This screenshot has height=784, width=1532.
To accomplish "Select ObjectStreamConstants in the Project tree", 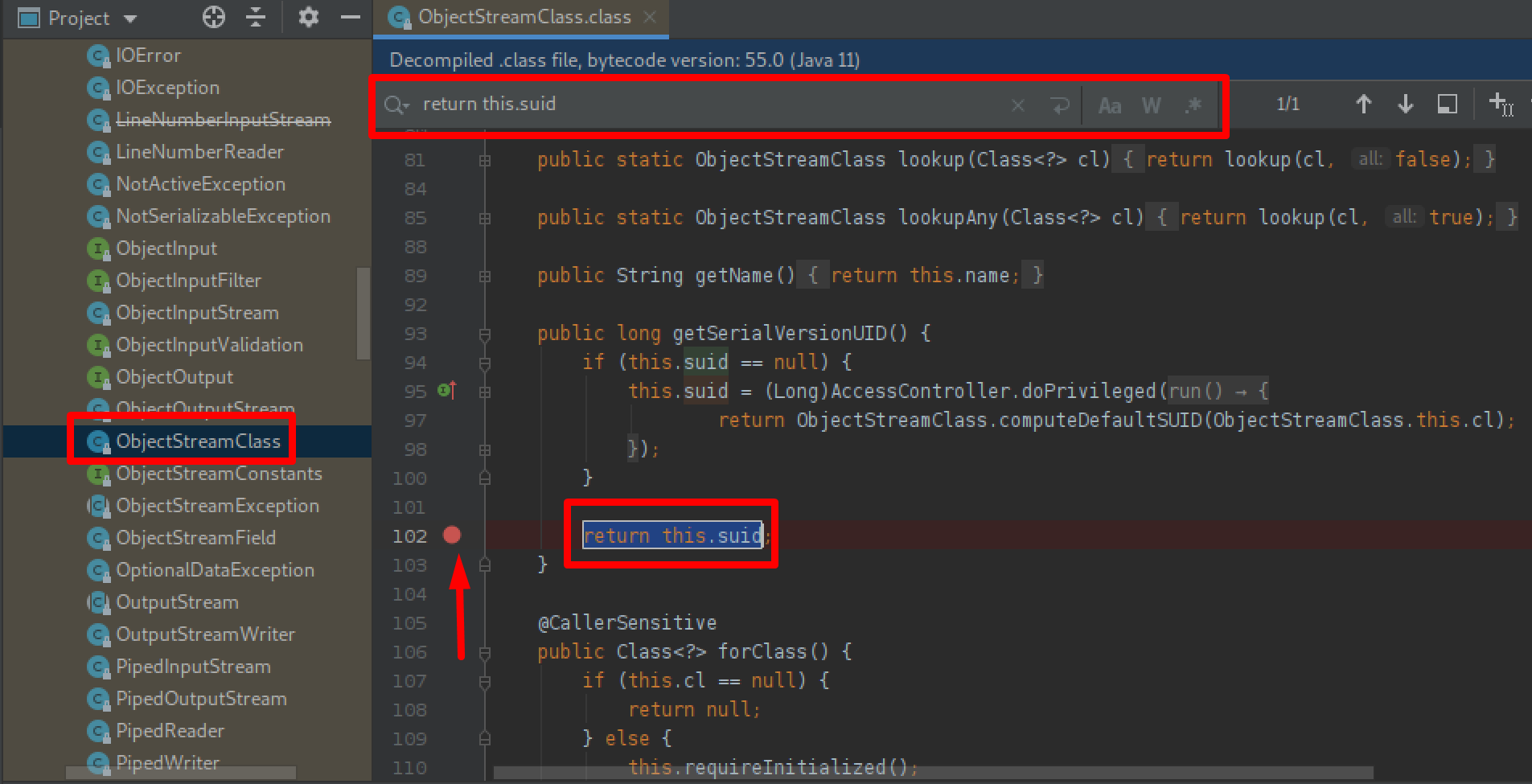I will point(217,474).
